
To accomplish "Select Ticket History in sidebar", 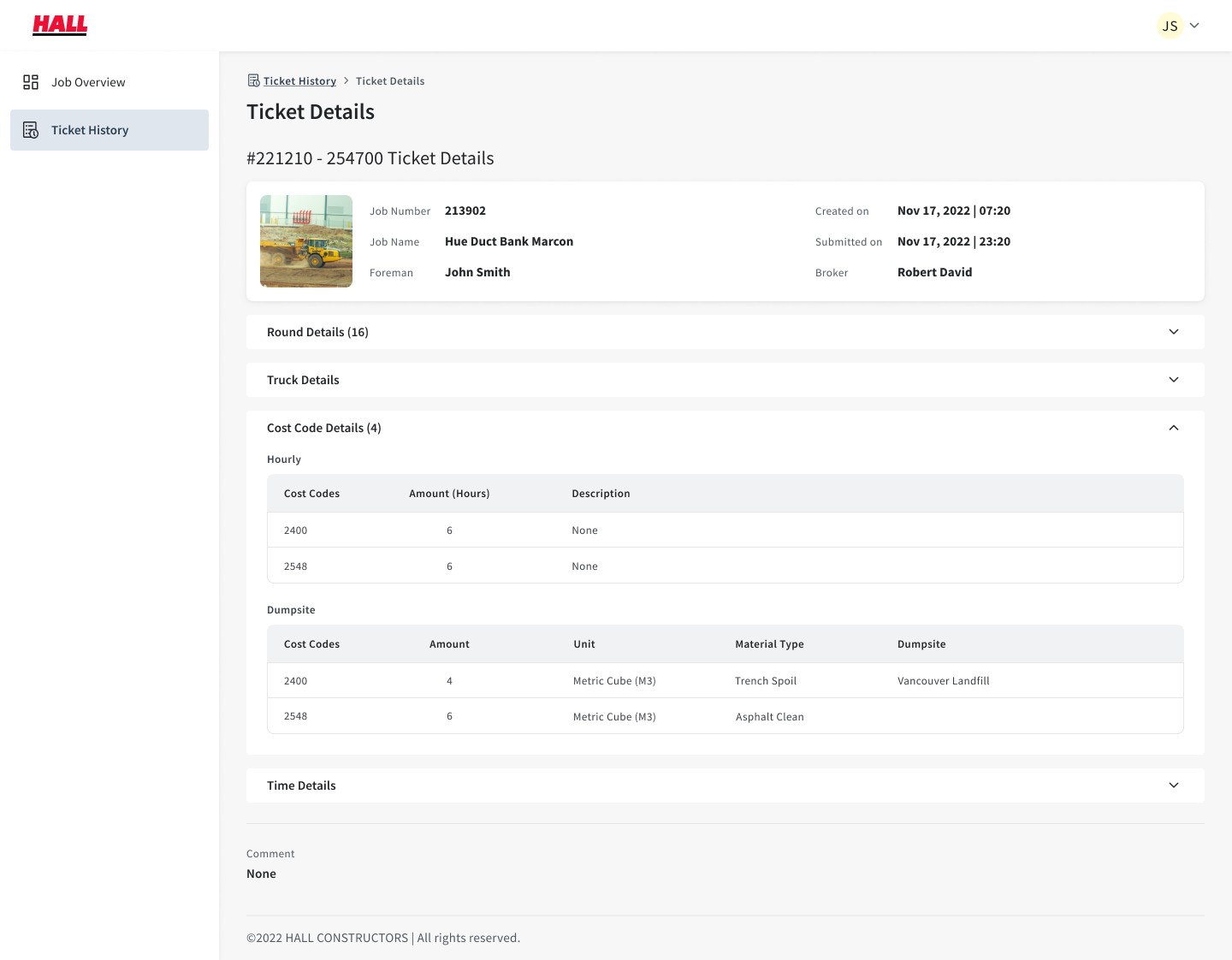I will pos(110,130).
